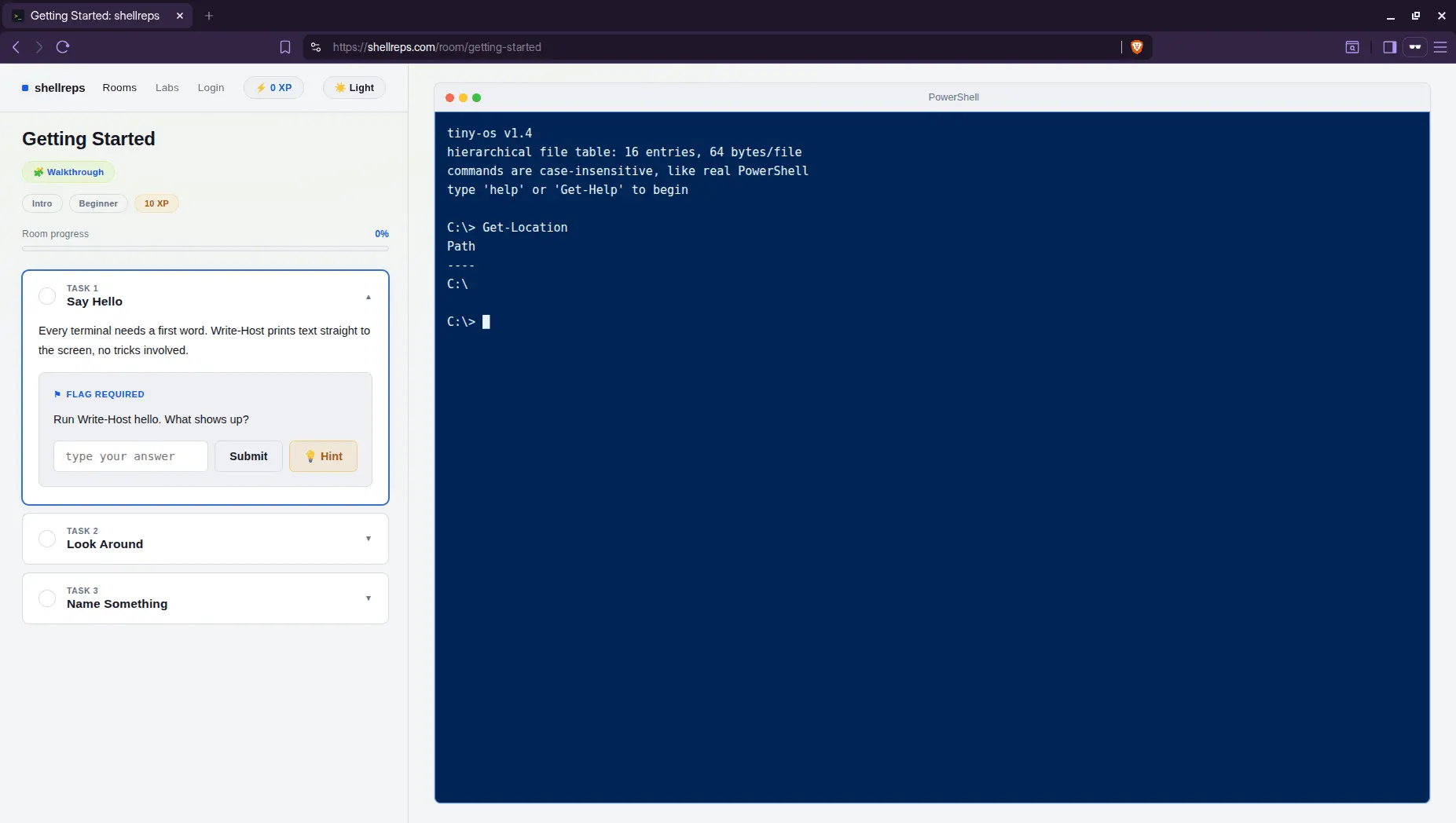Open site settings icon in address bar
Viewport: 1456px width, 823px height.
[316, 47]
